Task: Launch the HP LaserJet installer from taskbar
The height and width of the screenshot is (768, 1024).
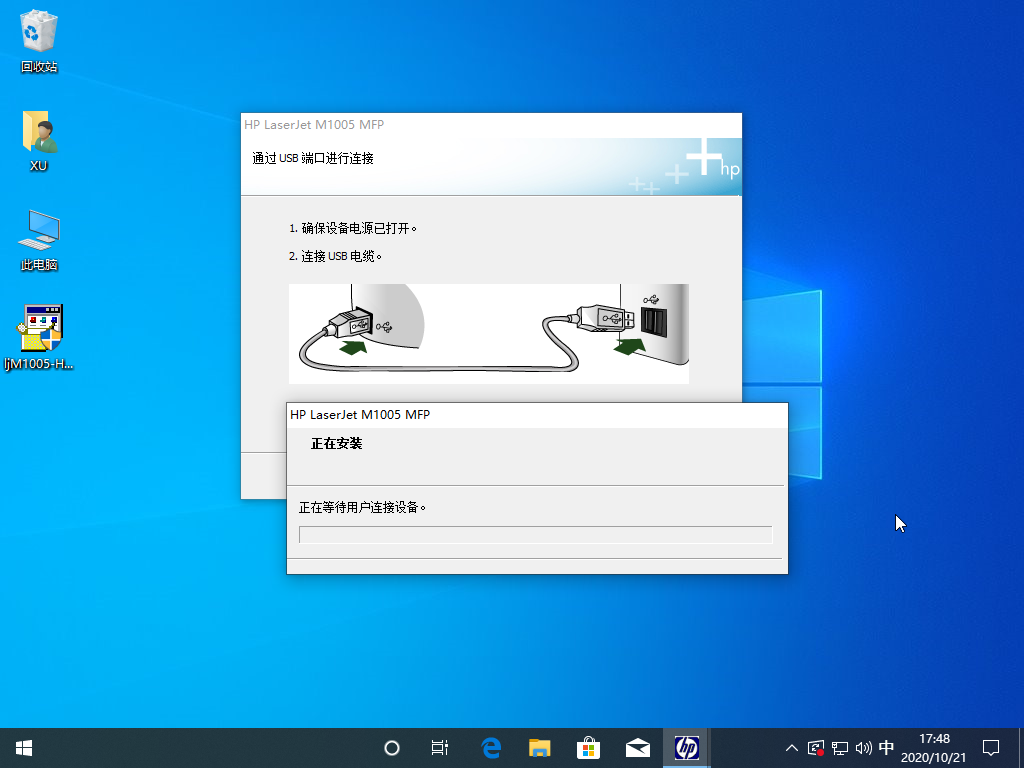Action: 687,747
